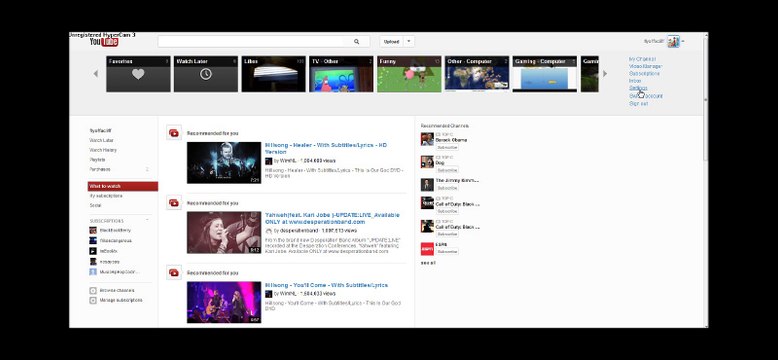Click the ESPN channel logo
The height and width of the screenshot is (360, 778).
point(427,248)
